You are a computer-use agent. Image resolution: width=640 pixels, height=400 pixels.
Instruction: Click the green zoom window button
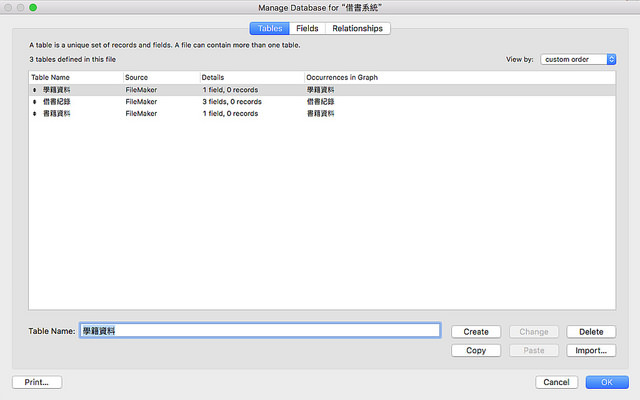point(33,7)
